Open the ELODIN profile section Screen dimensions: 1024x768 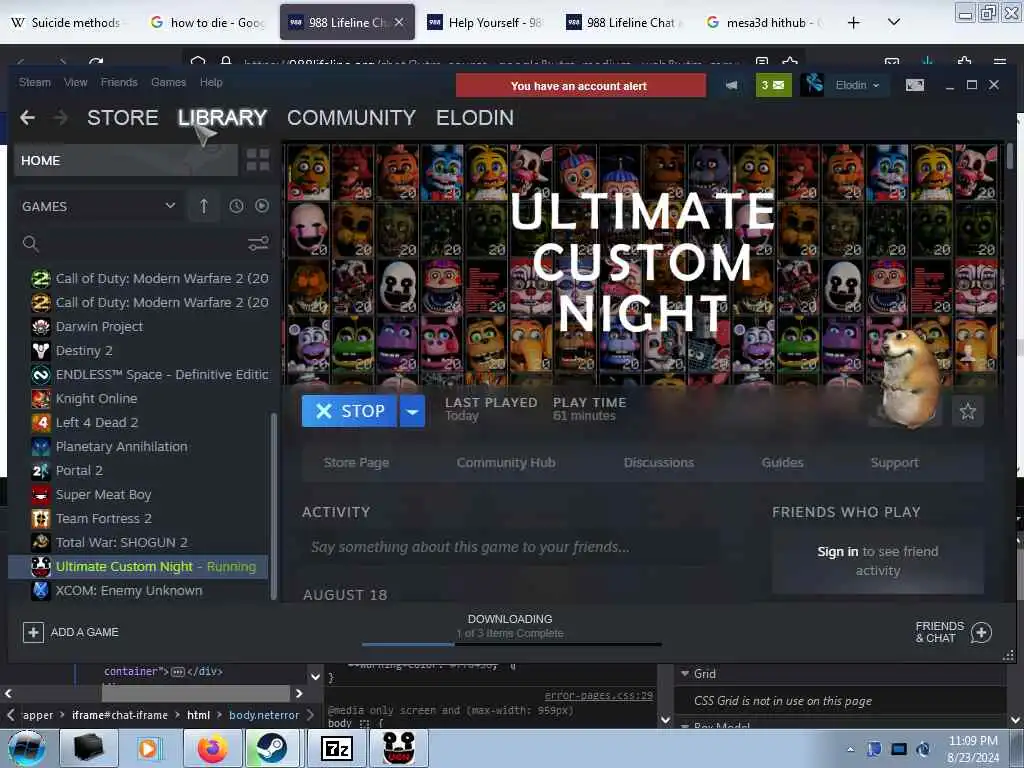(x=475, y=118)
